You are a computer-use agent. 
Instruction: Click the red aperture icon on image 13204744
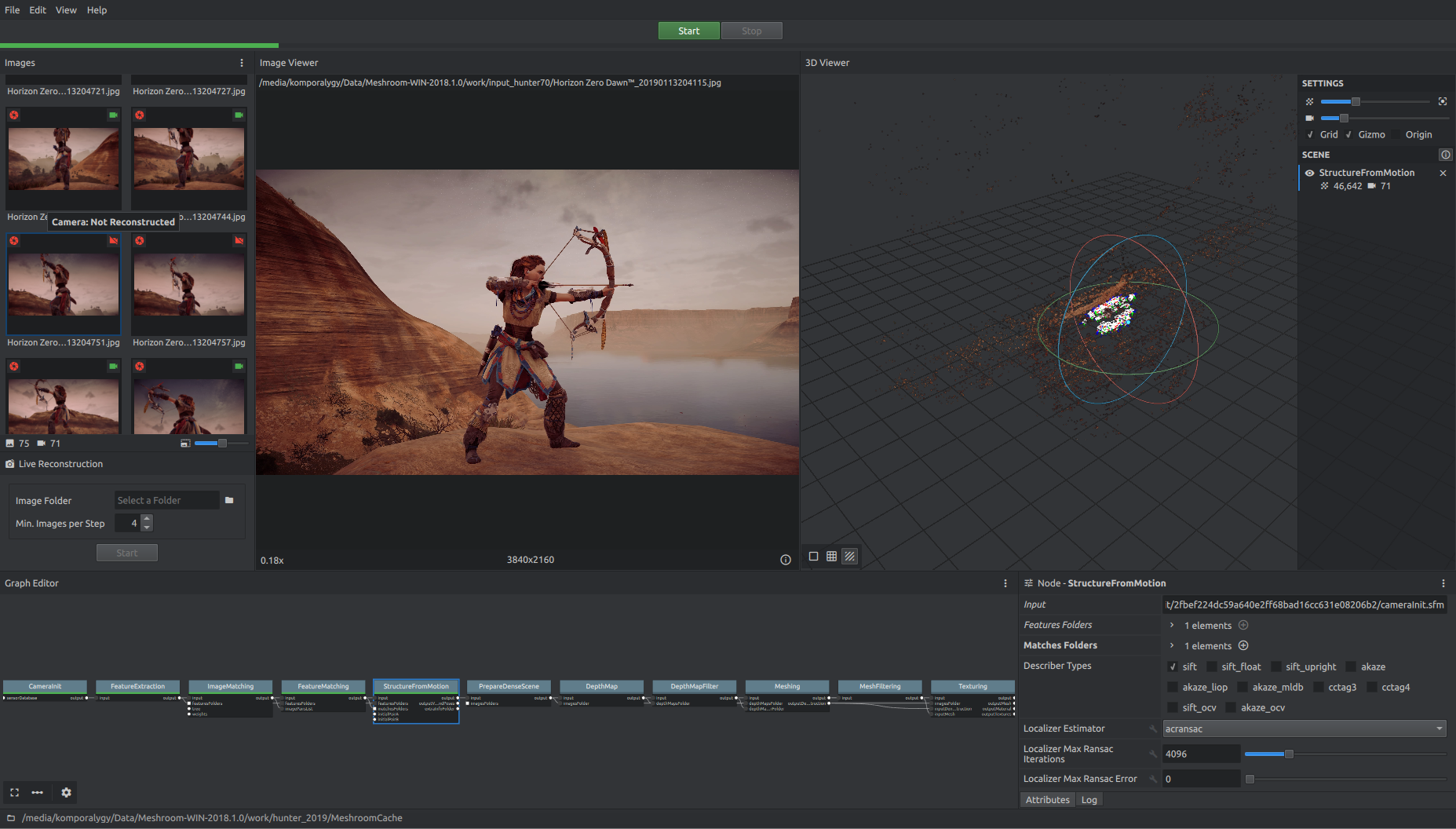pyautogui.click(x=140, y=115)
